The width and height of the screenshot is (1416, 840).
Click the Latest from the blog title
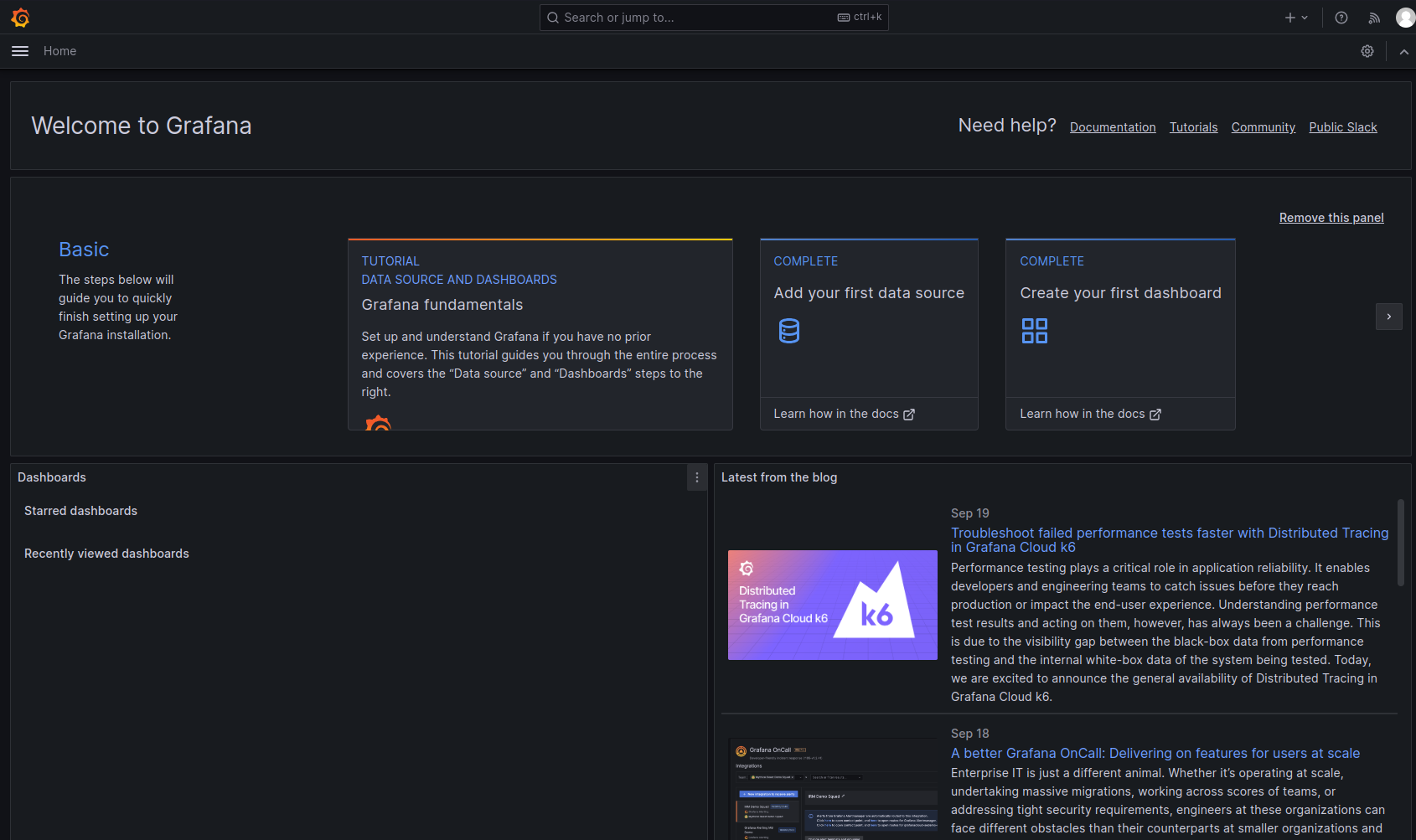pos(779,477)
